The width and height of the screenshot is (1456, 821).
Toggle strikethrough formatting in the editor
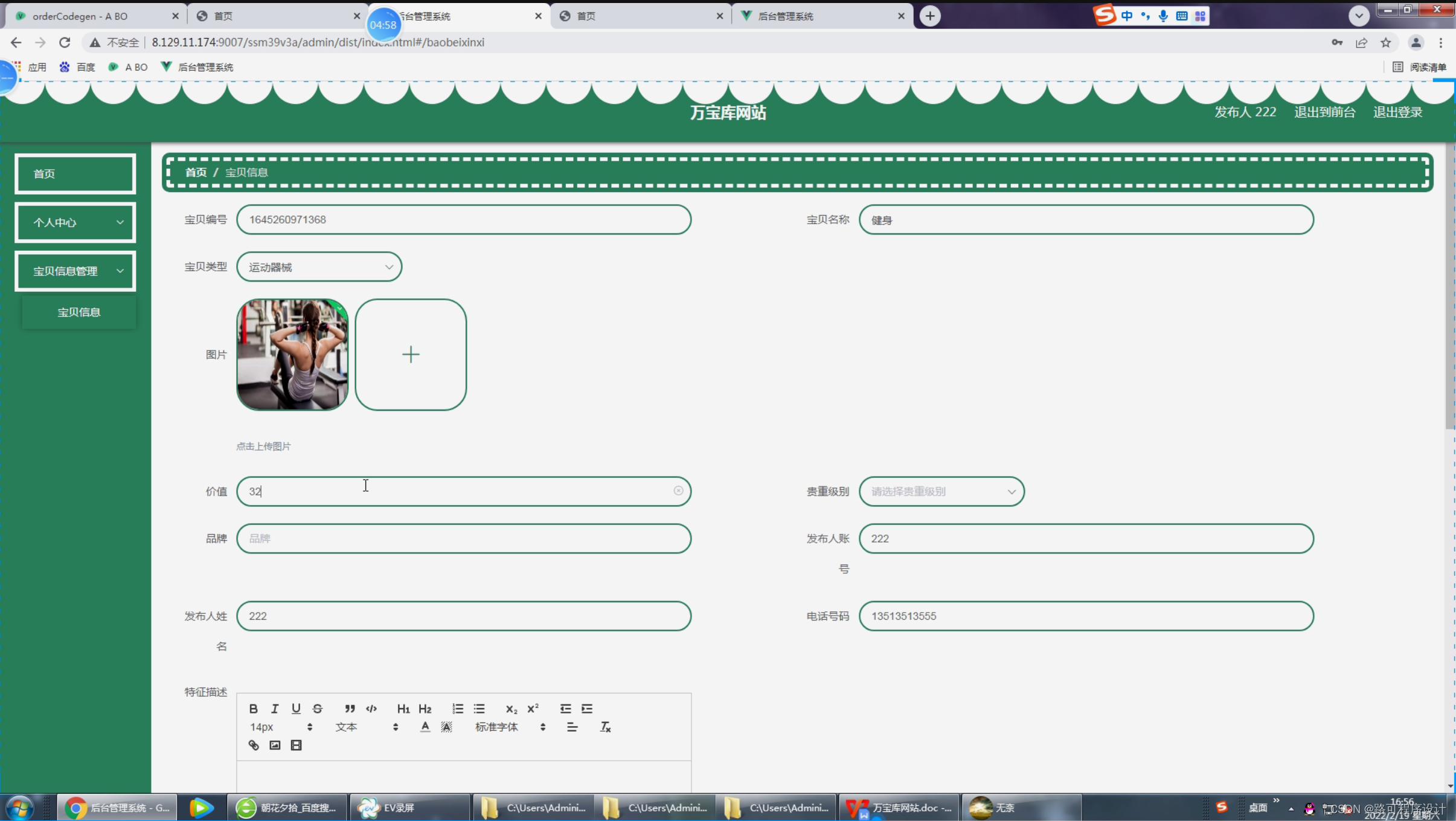[318, 709]
